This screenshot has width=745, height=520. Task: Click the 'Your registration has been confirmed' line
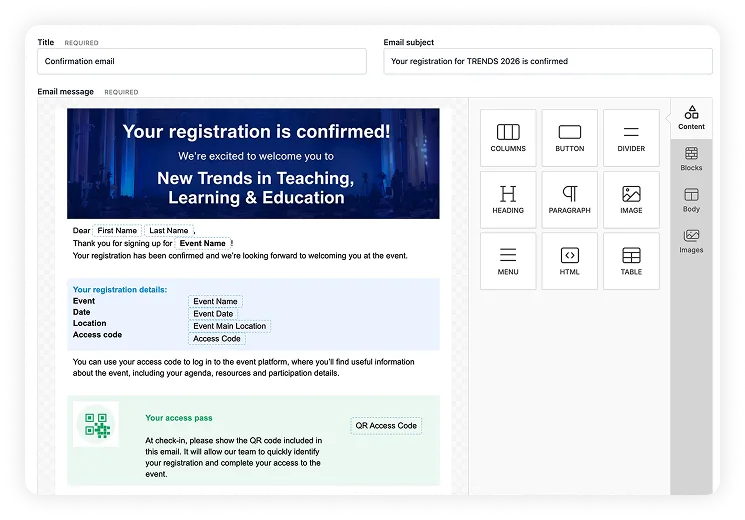click(x=240, y=256)
